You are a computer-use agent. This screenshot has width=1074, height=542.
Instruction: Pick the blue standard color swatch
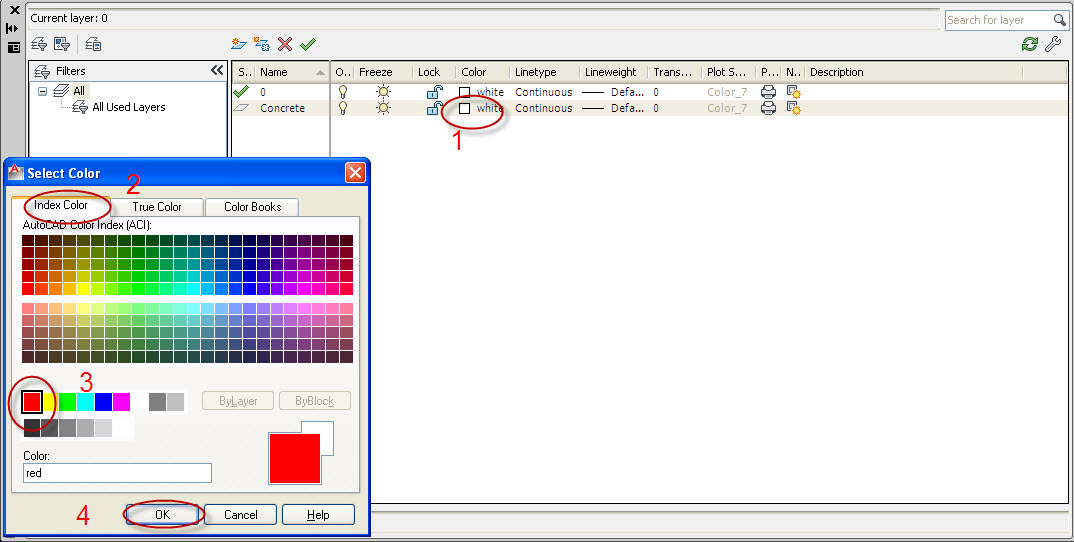pyautogui.click(x=103, y=402)
